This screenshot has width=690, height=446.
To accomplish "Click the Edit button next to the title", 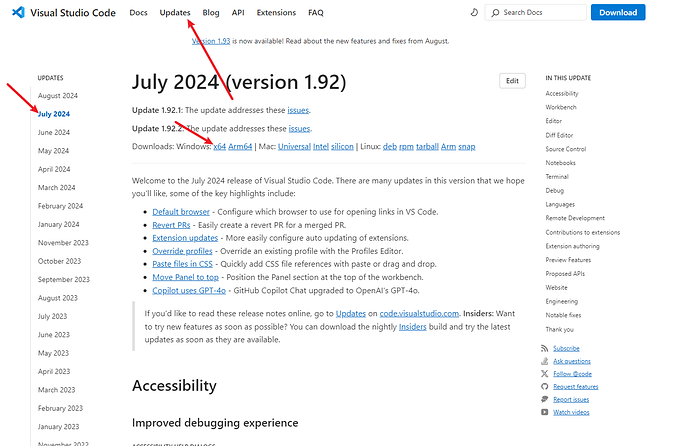I will point(512,81).
